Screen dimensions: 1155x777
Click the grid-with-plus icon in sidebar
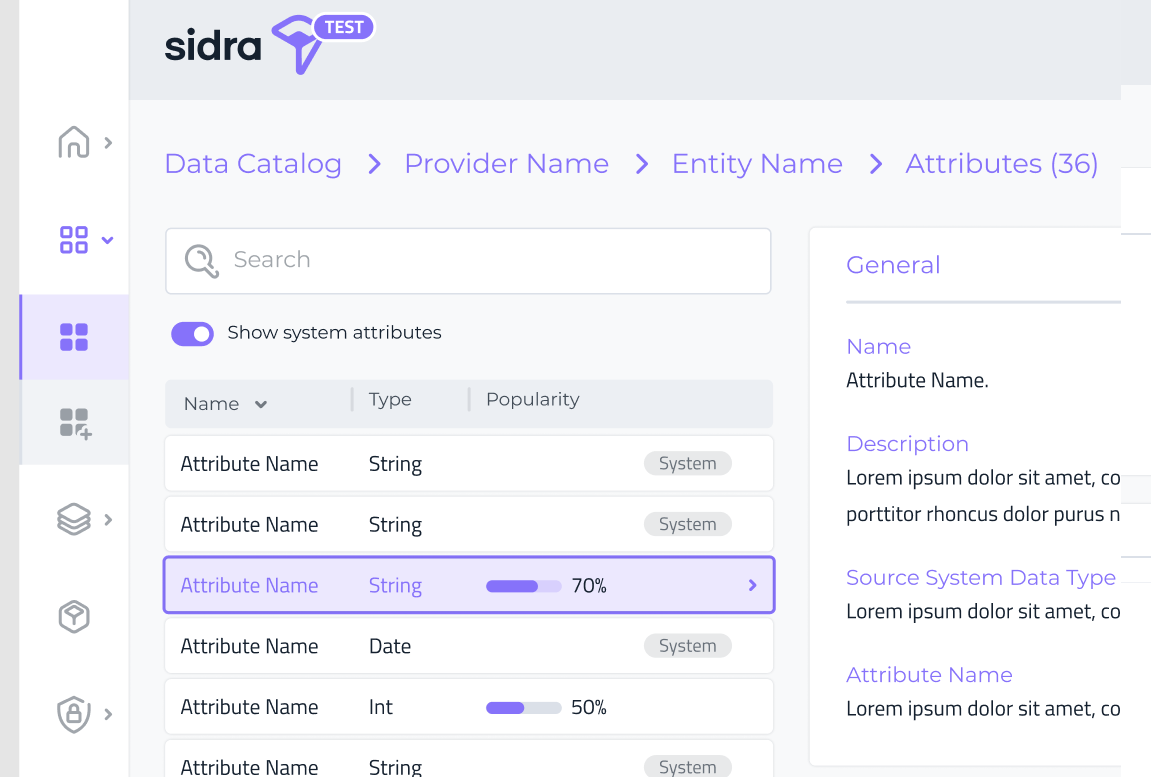75,422
